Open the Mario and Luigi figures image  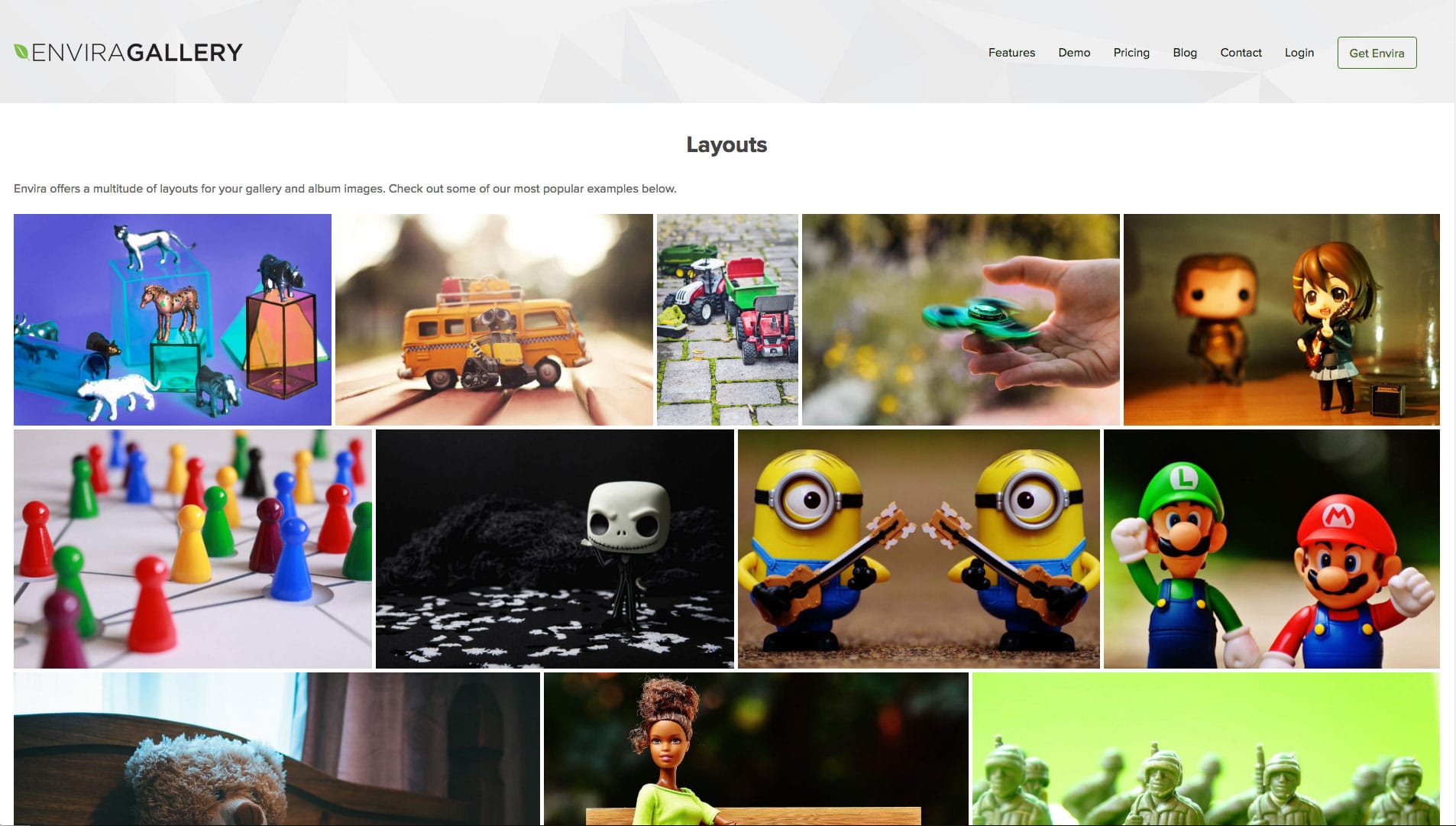pos(1271,549)
